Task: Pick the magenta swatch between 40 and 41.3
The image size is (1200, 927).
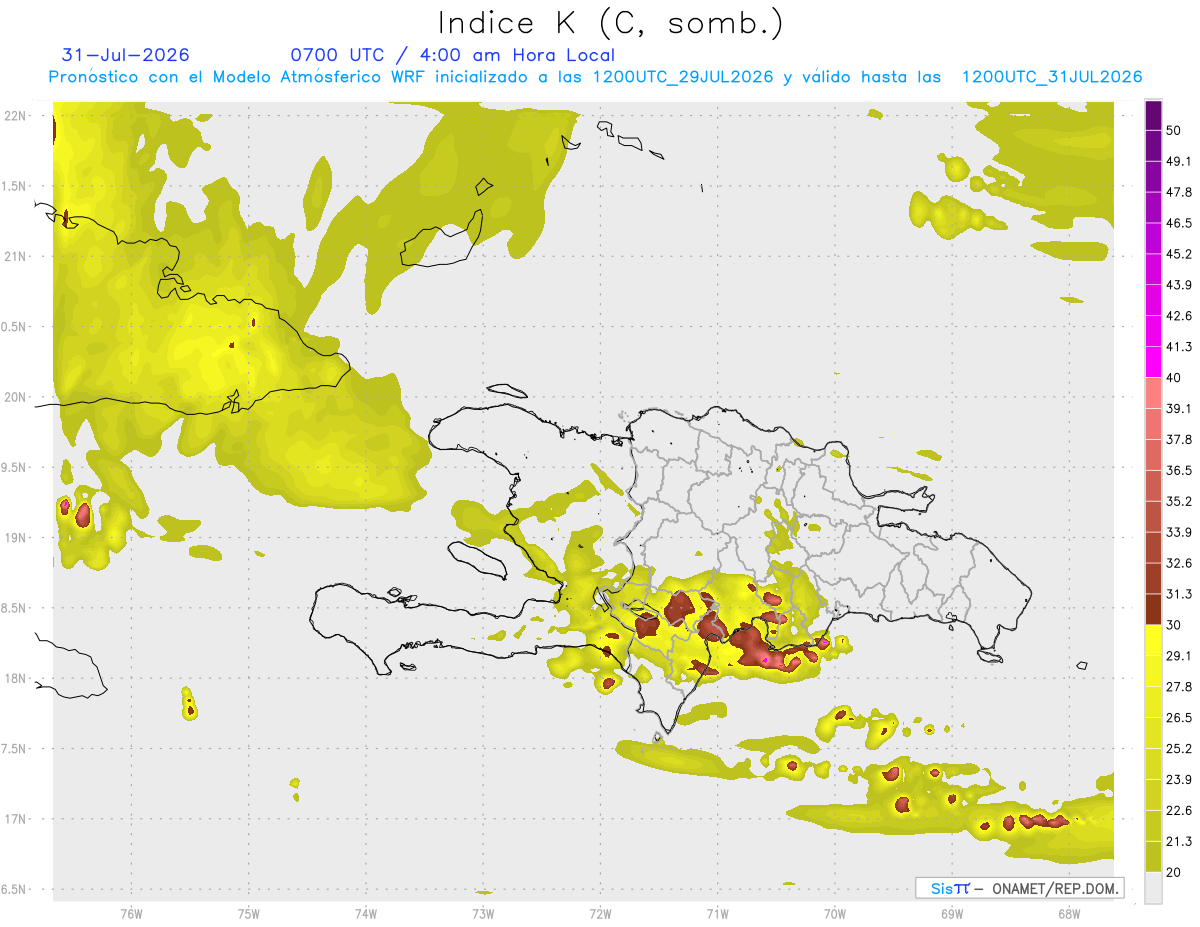Action: coord(1153,362)
